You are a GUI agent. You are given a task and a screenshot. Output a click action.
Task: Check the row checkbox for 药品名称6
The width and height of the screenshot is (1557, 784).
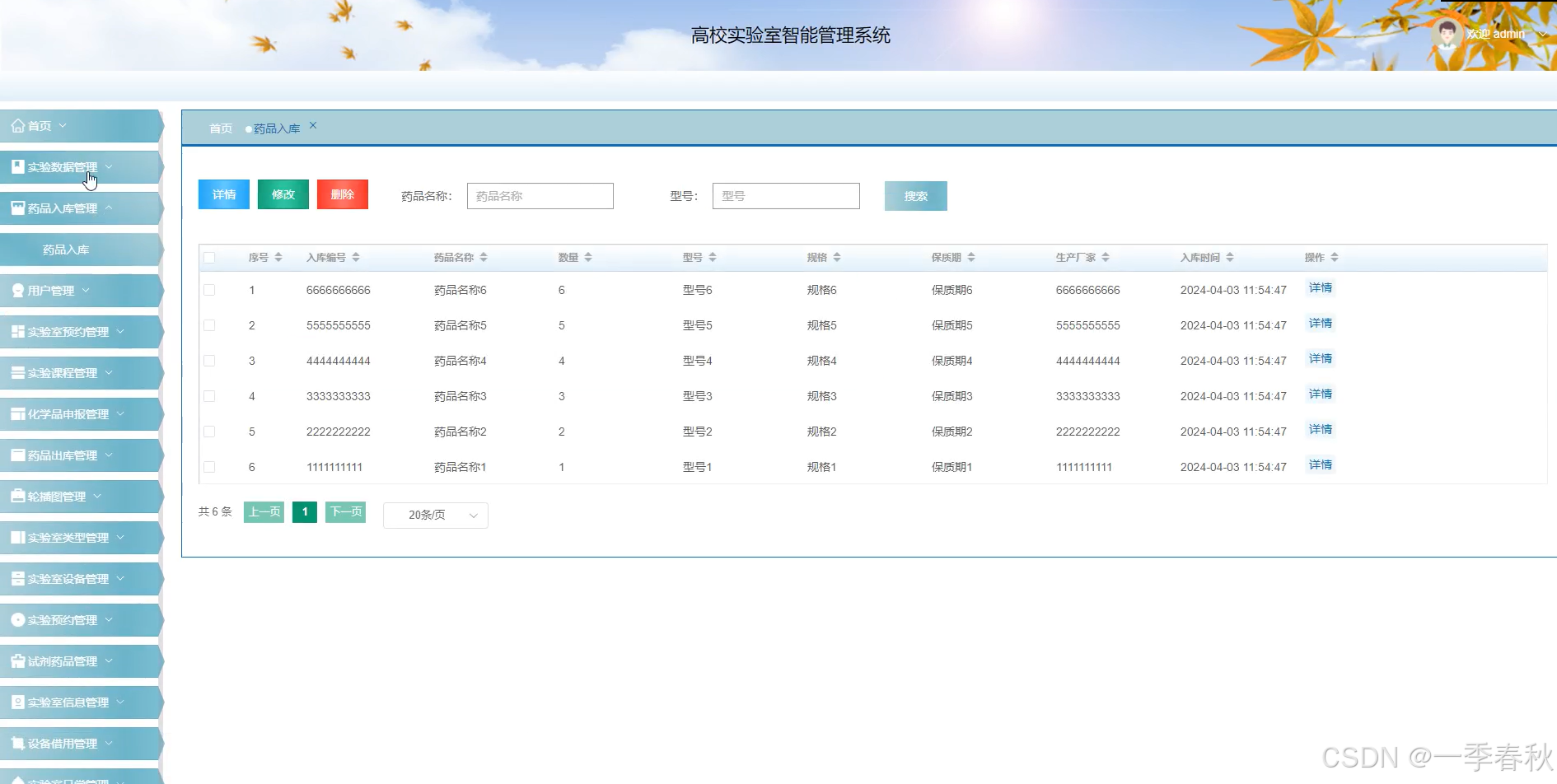(209, 290)
